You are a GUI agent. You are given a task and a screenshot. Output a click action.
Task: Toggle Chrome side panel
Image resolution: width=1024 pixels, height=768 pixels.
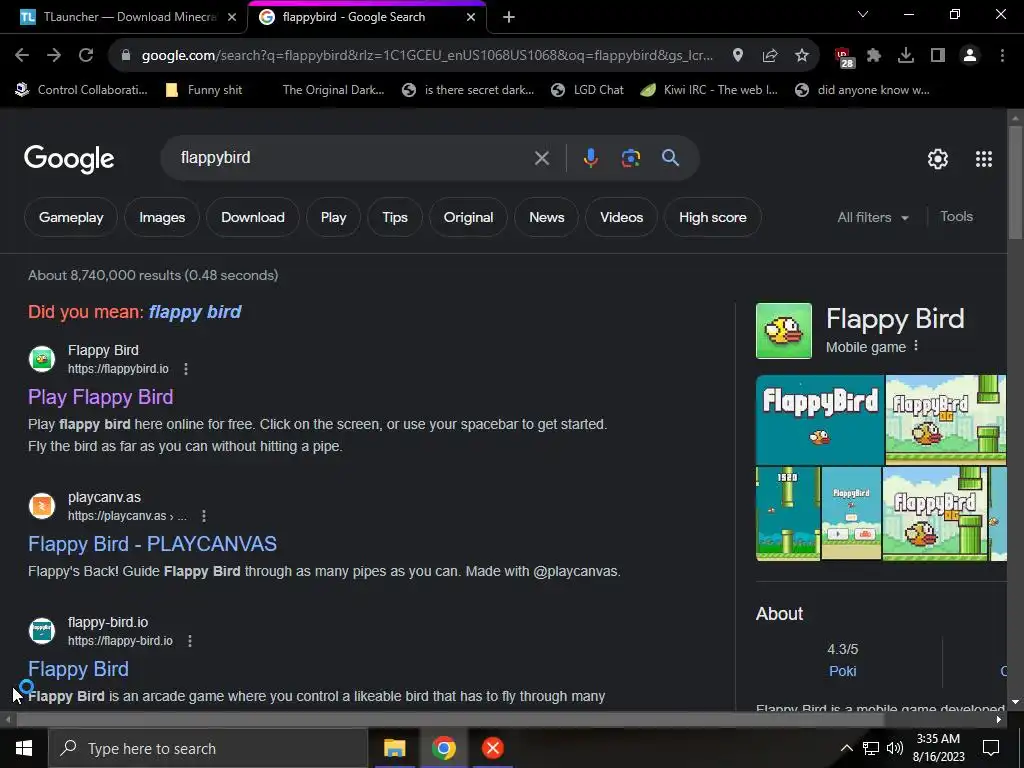(938, 56)
